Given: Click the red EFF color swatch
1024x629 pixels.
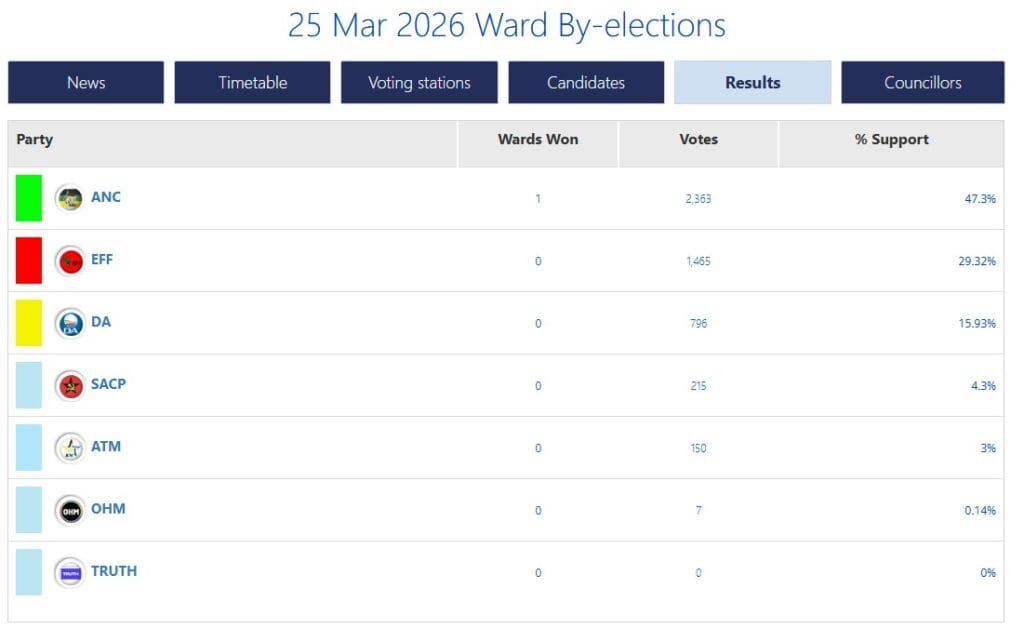Looking at the screenshot, I should [x=29, y=261].
